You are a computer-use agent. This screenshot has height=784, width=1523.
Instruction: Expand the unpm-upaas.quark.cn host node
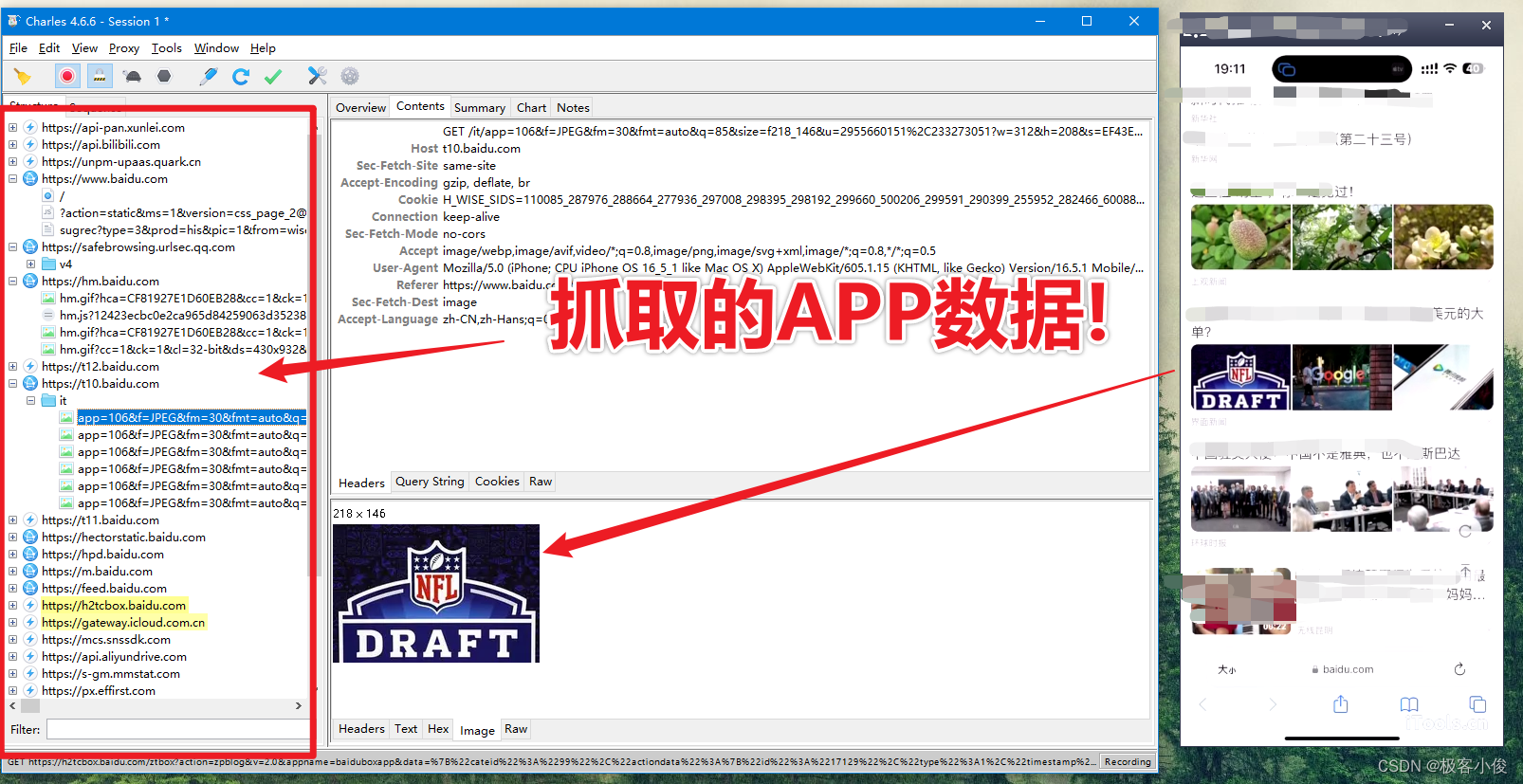click(12, 161)
